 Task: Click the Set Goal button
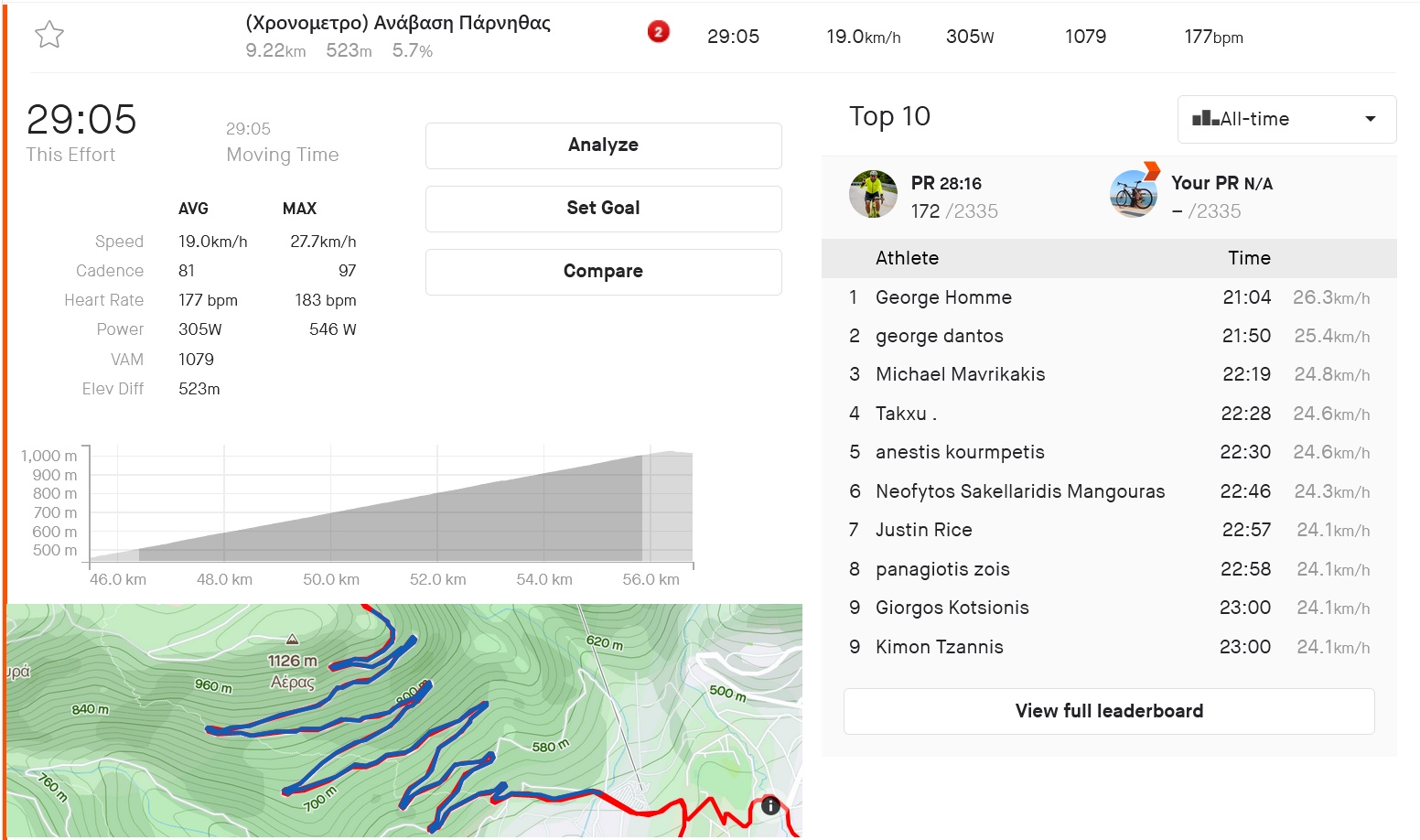pos(603,209)
